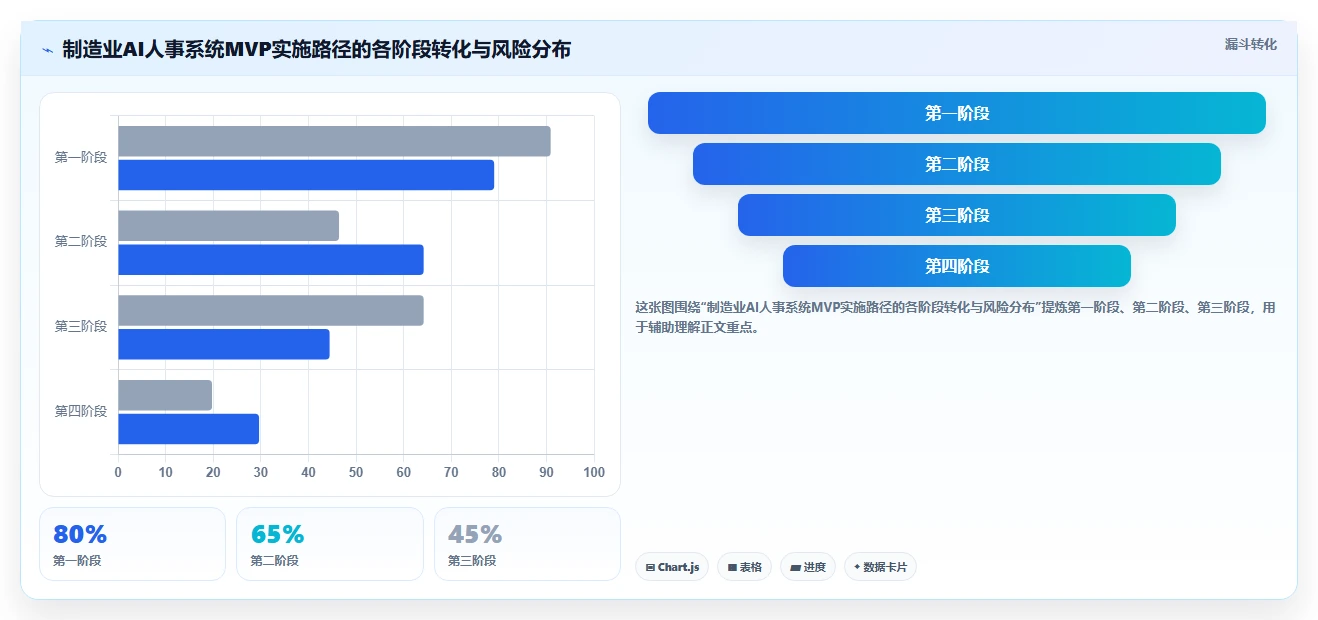Click the gray bar for 第四阶段

coord(165,395)
